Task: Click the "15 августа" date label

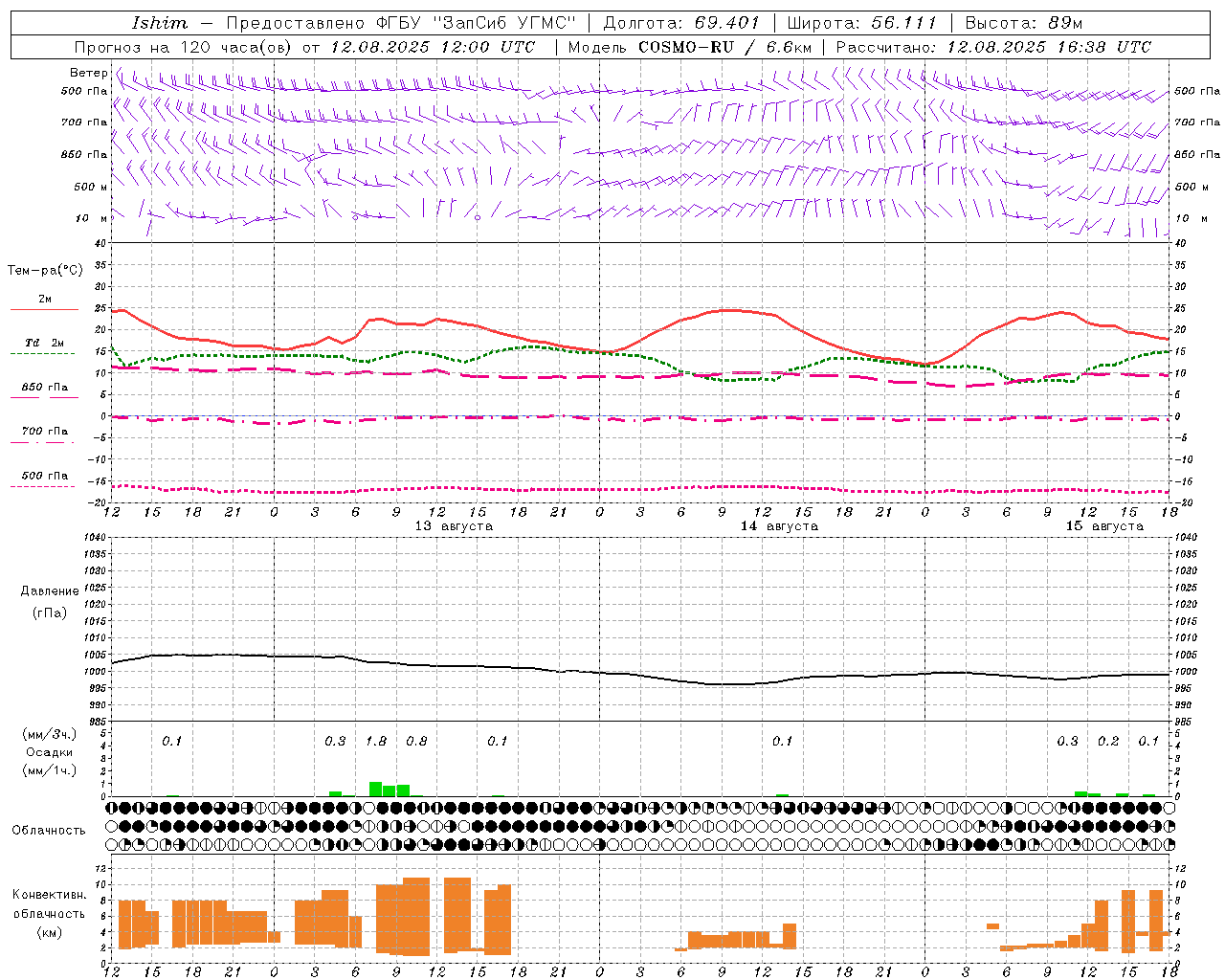Action: tap(1104, 526)
